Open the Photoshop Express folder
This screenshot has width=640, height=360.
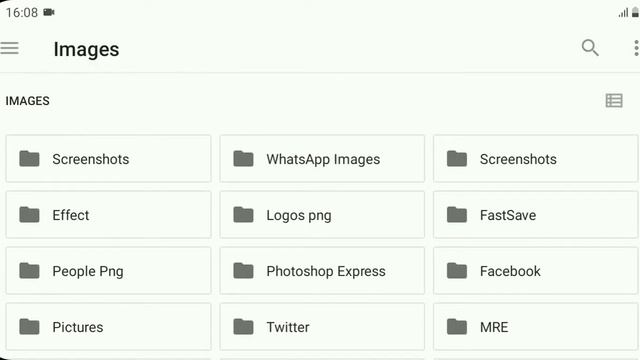pos(322,271)
